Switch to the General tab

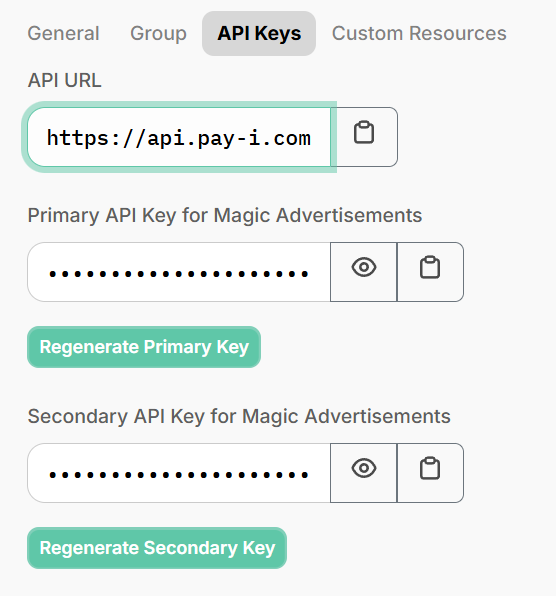[x=63, y=33]
